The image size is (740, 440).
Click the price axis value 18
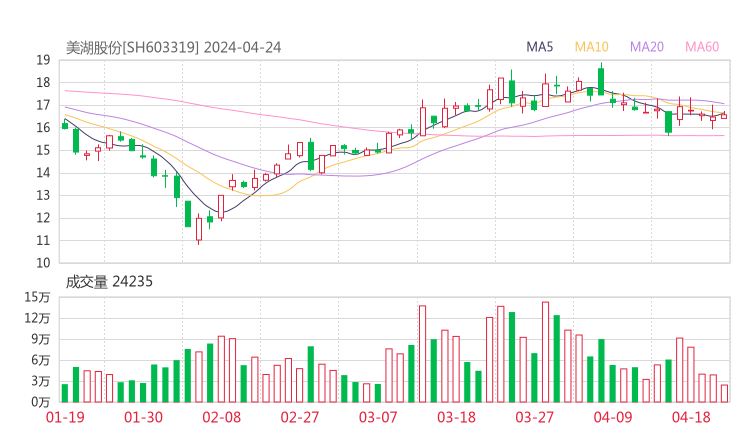tap(43, 83)
